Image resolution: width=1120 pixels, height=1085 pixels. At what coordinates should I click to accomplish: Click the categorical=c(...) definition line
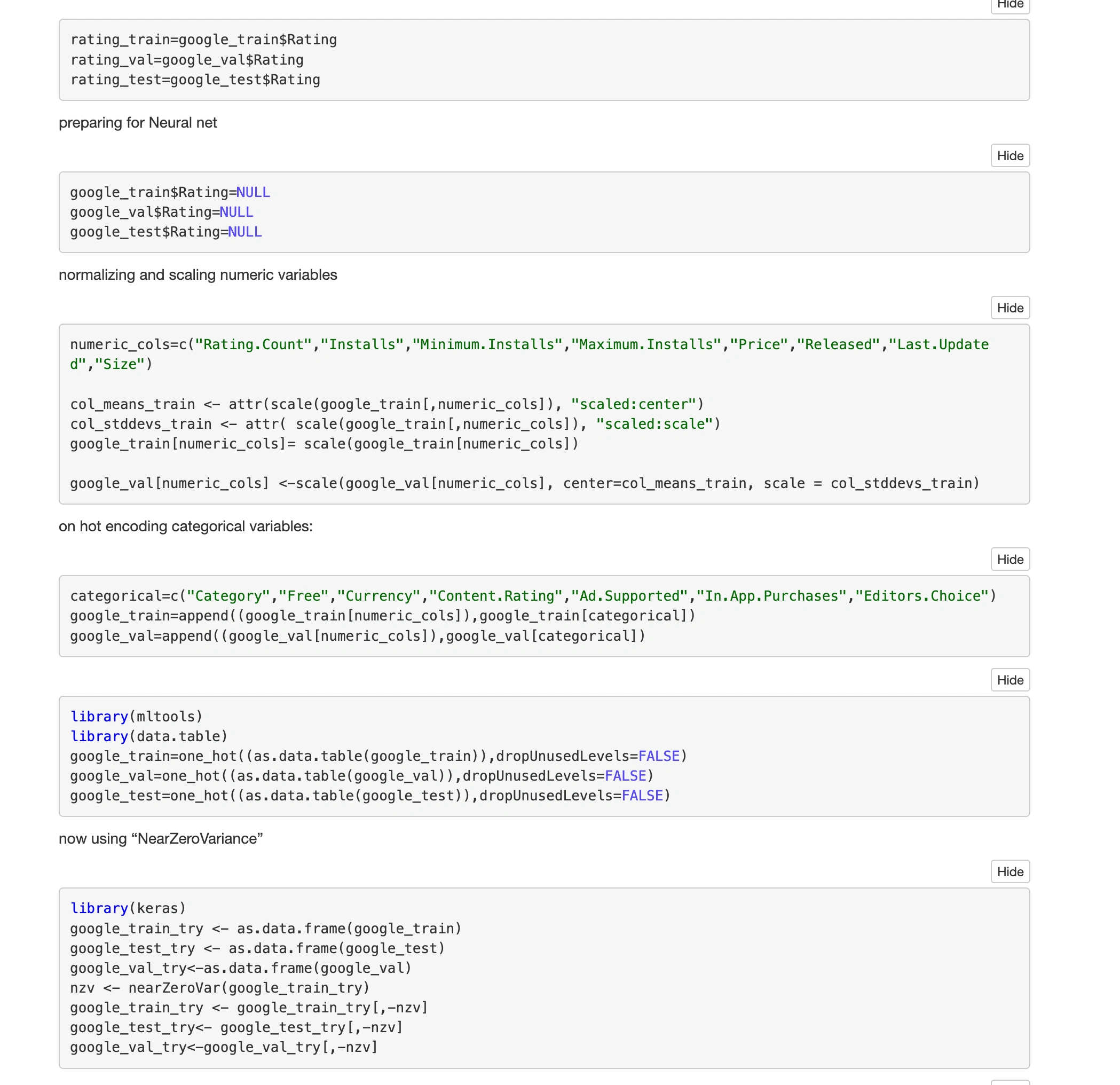pyautogui.click(x=533, y=596)
